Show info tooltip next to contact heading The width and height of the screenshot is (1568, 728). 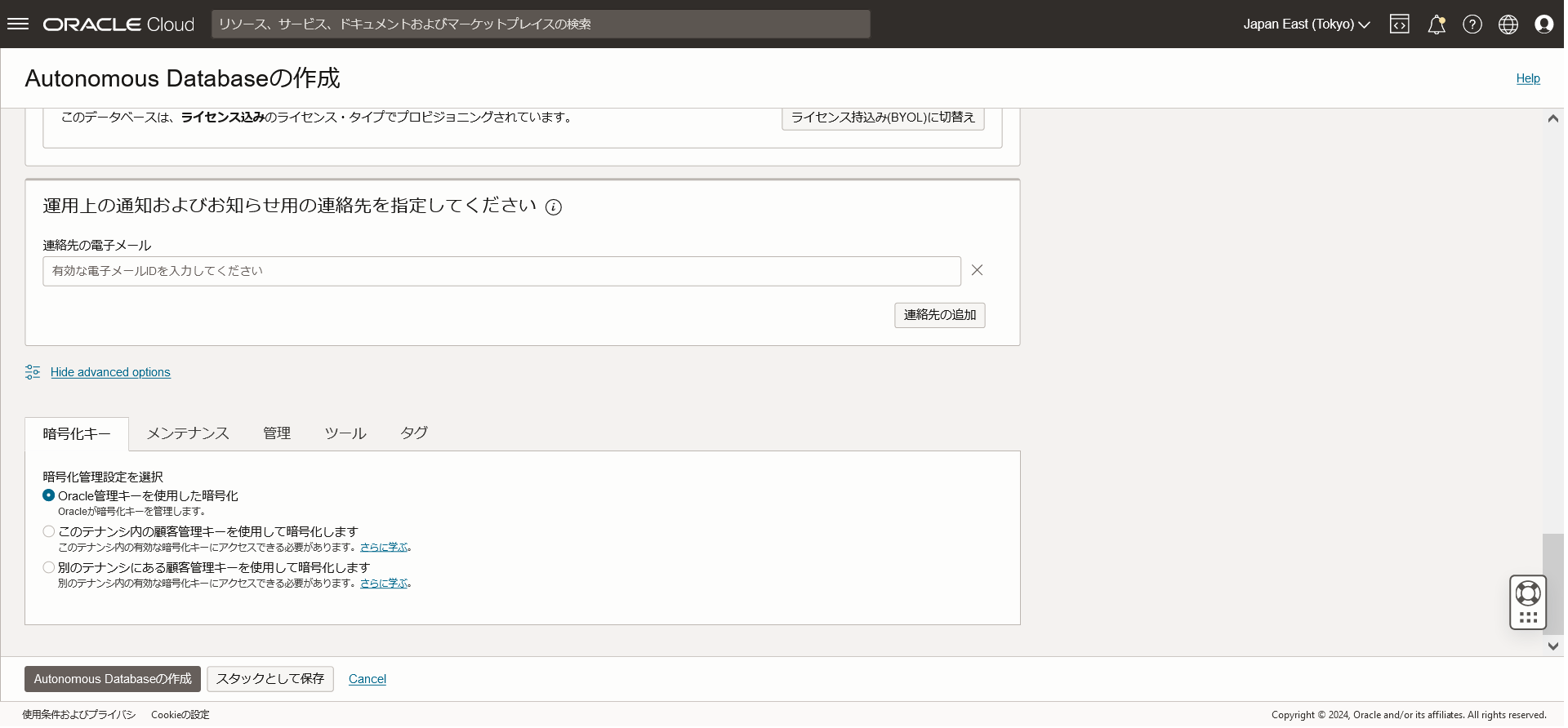(554, 207)
